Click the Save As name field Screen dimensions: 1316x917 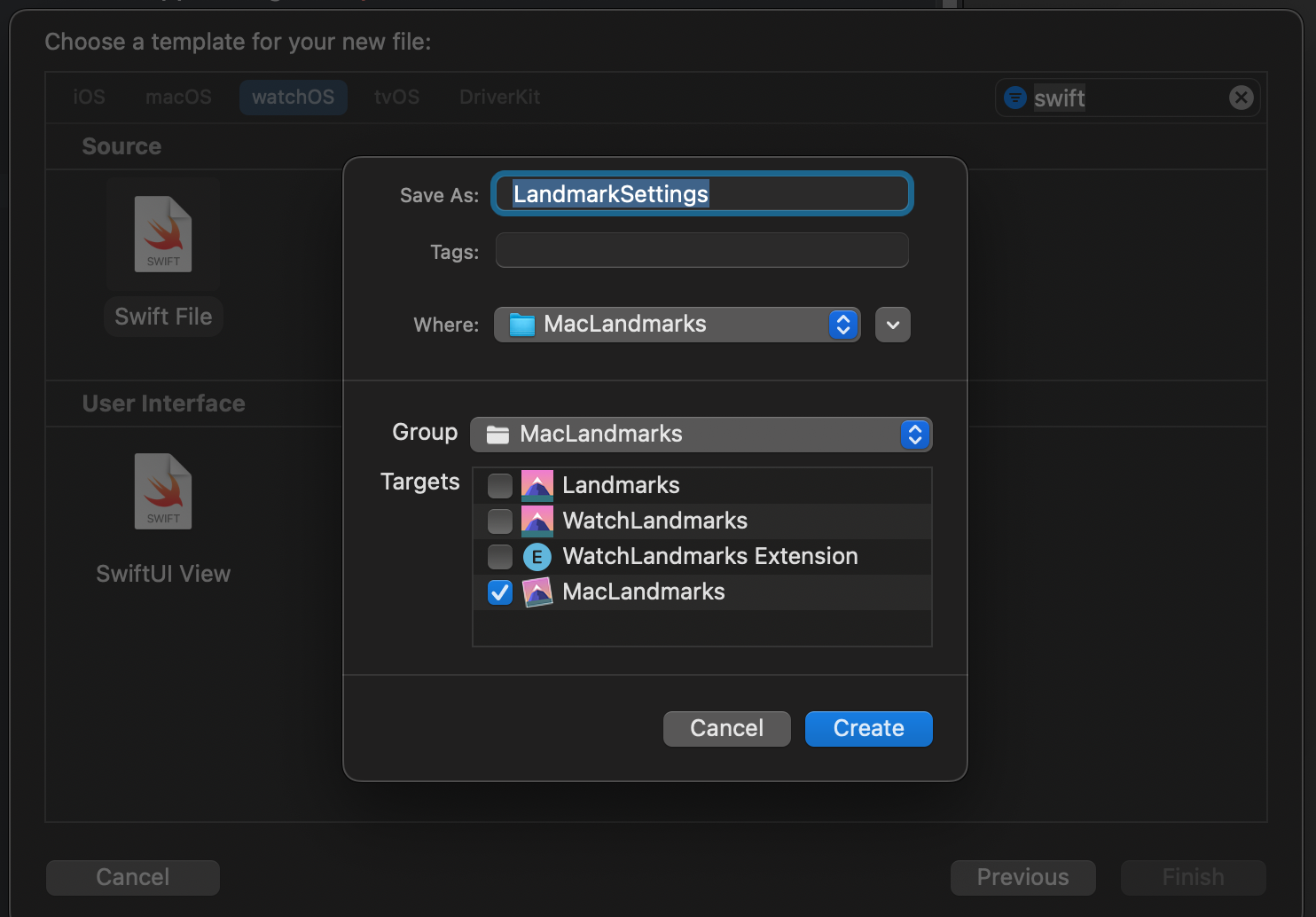[702, 194]
